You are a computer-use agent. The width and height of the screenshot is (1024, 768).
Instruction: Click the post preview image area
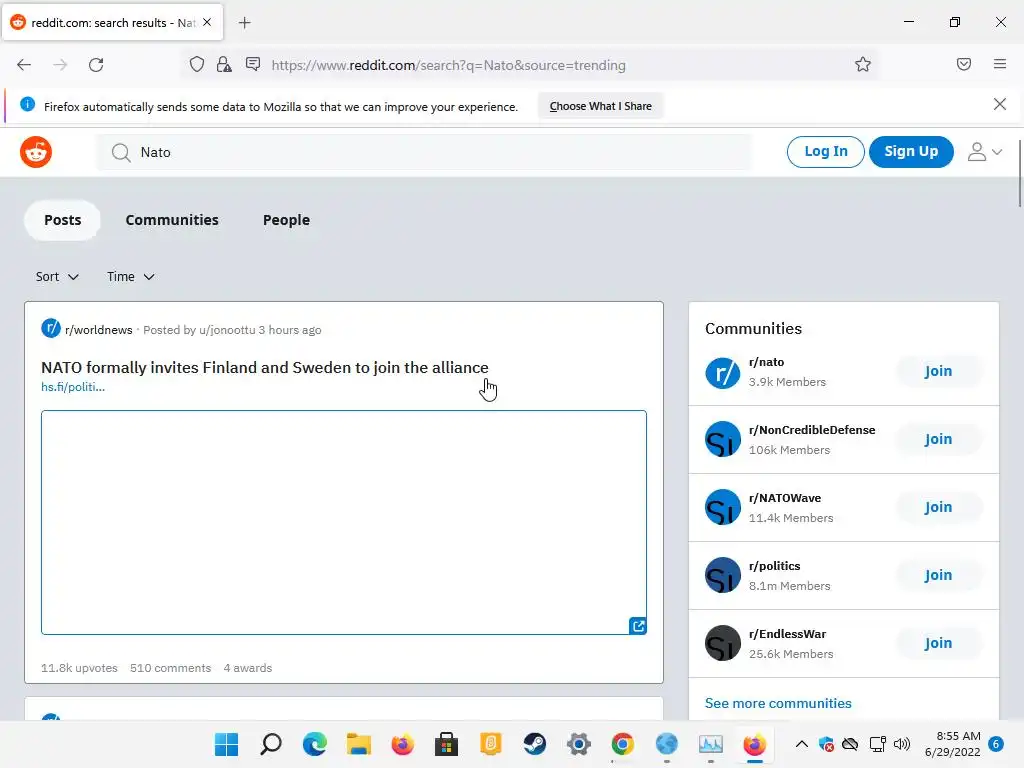[344, 522]
